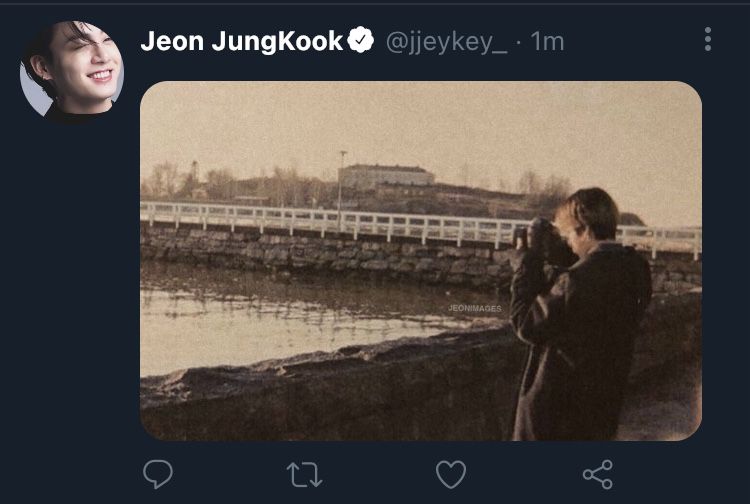Open the tweet via the 1m timestamp
This screenshot has width=750, height=504.
548,41
